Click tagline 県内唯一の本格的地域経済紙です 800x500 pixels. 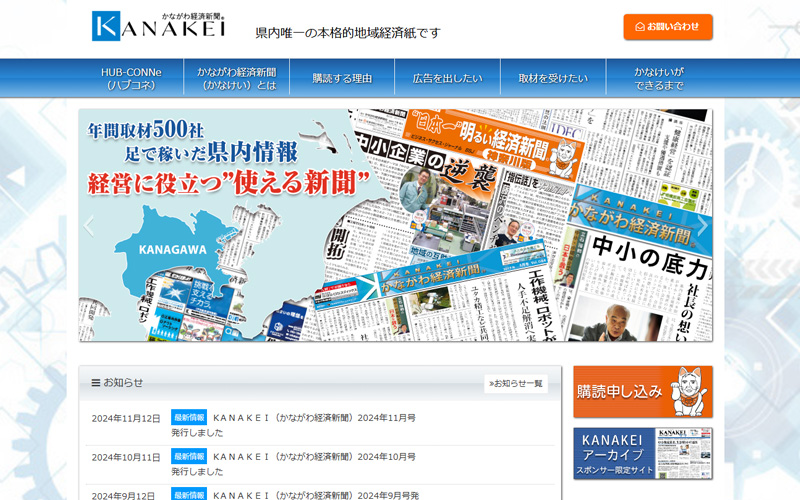[x=348, y=33]
